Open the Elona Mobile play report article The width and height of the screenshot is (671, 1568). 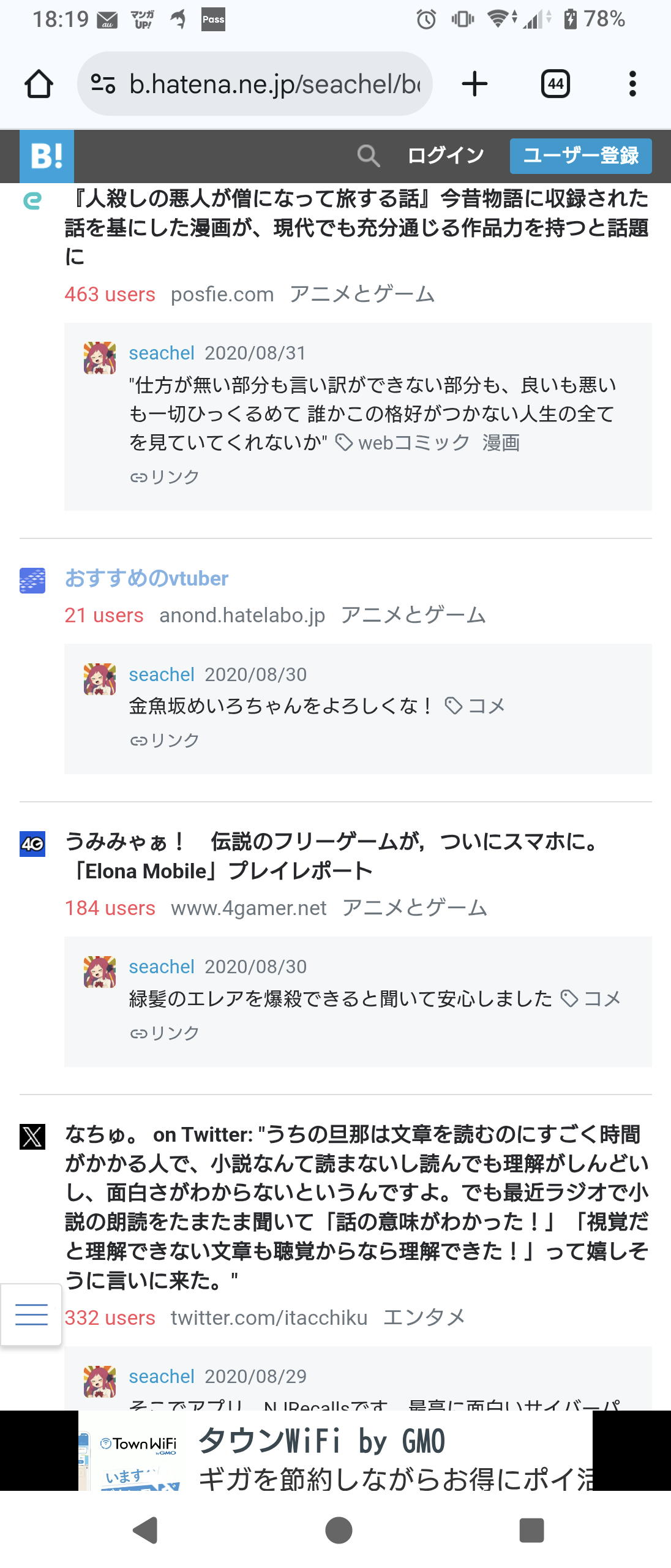(x=334, y=856)
